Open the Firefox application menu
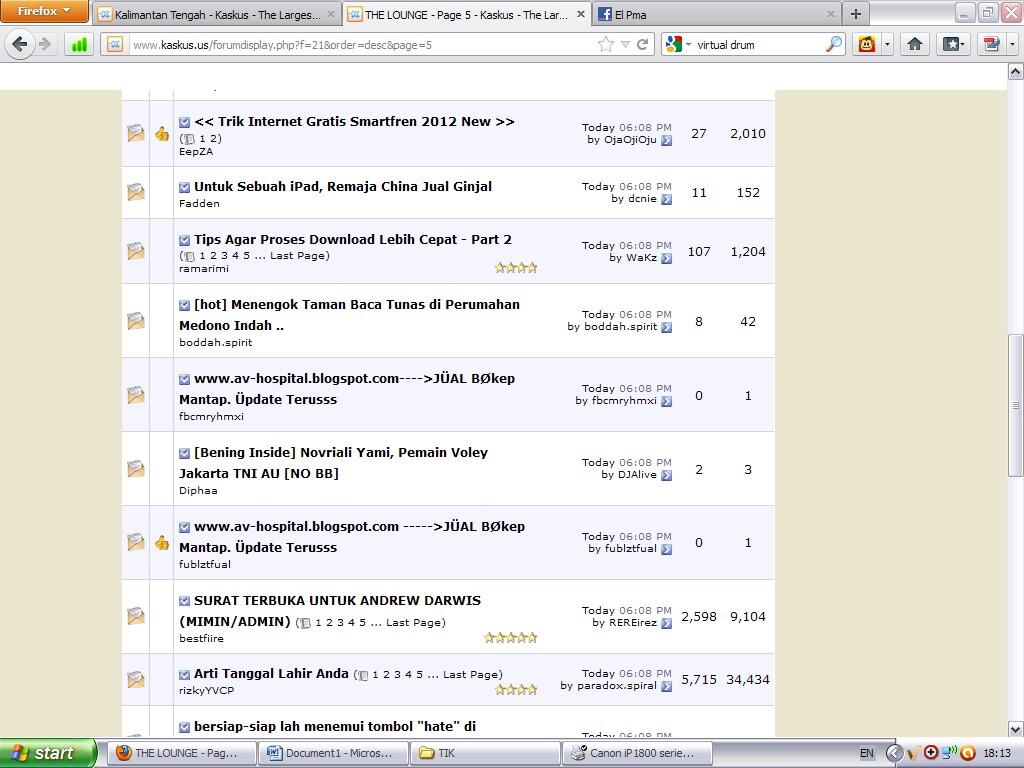Image resolution: width=1024 pixels, height=768 pixels. point(44,11)
